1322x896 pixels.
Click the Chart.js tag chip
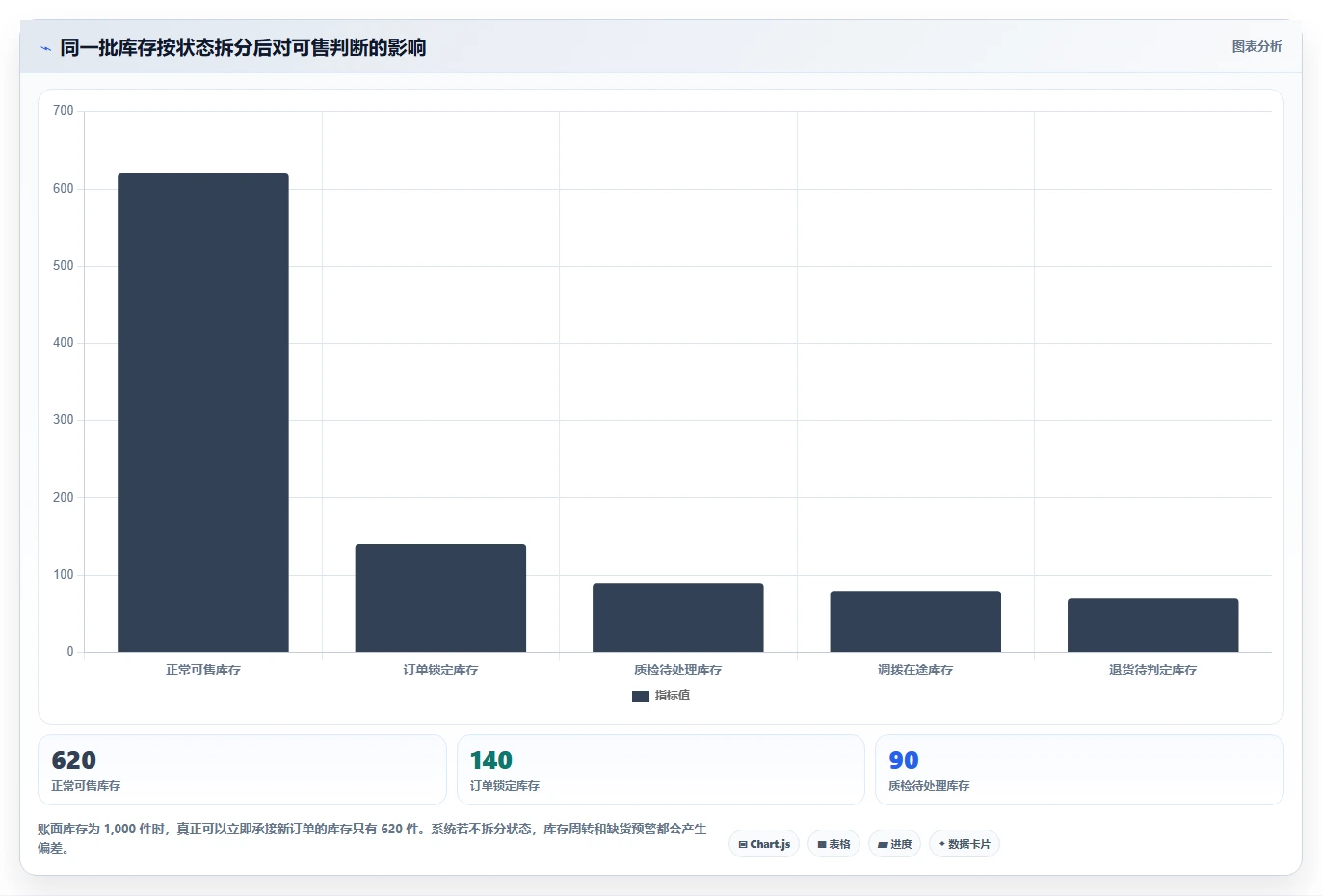click(764, 844)
